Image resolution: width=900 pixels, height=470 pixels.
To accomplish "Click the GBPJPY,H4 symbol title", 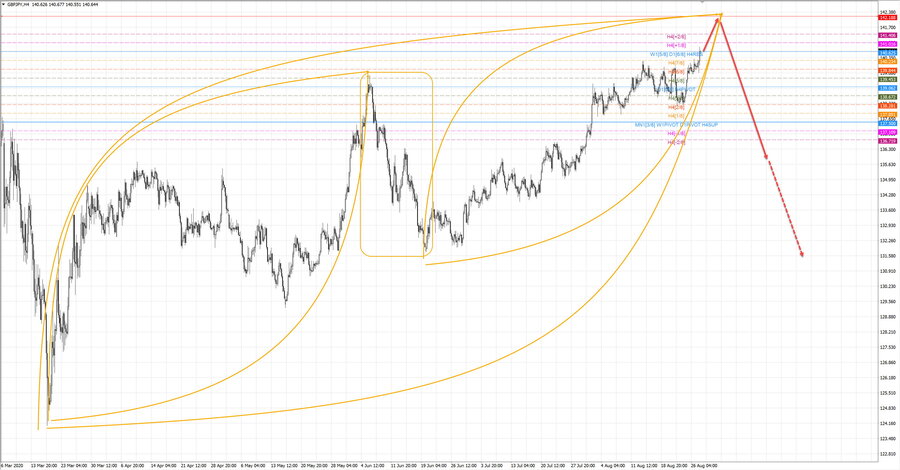I will (x=19, y=5).
